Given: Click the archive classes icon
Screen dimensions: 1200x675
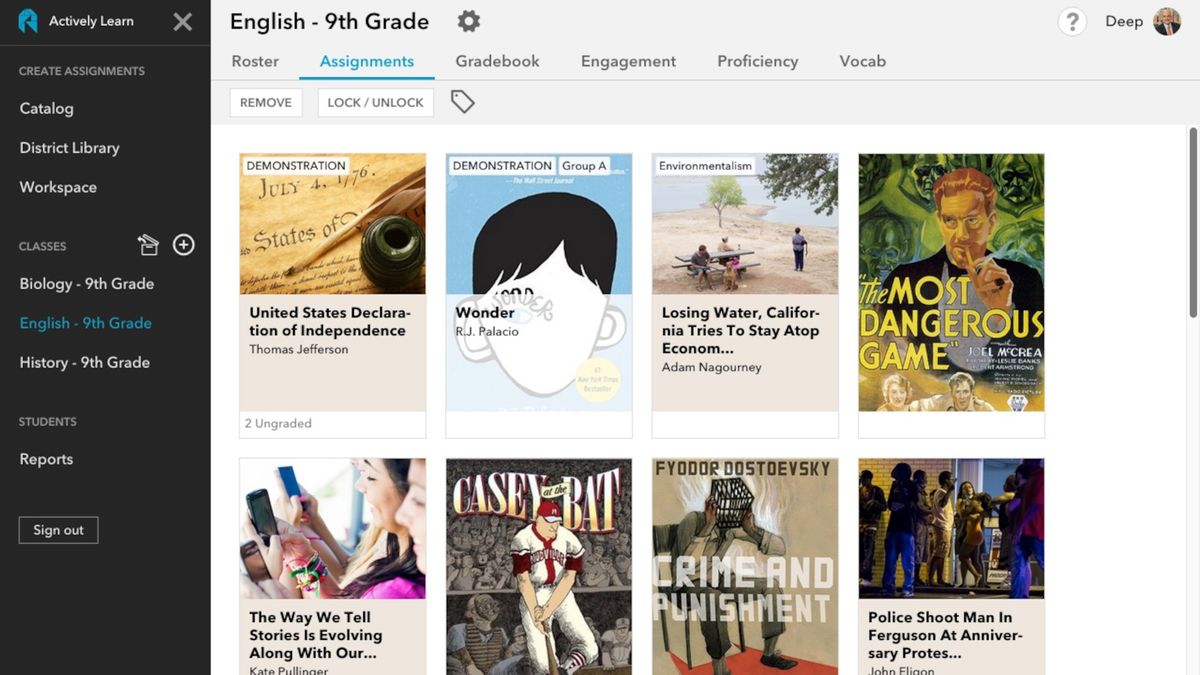Looking at the screenshot, I should 148,244.
